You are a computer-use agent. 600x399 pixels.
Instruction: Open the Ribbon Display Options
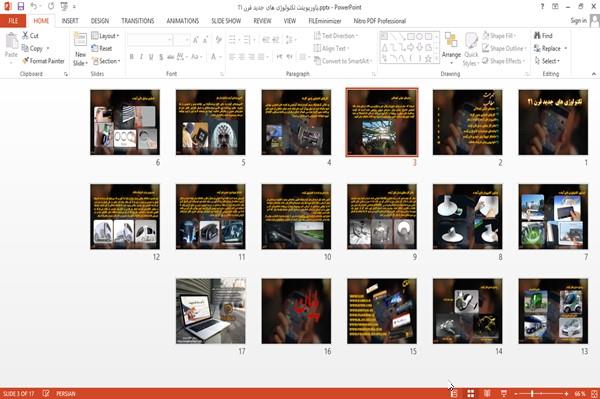click(x=555, y=7)
